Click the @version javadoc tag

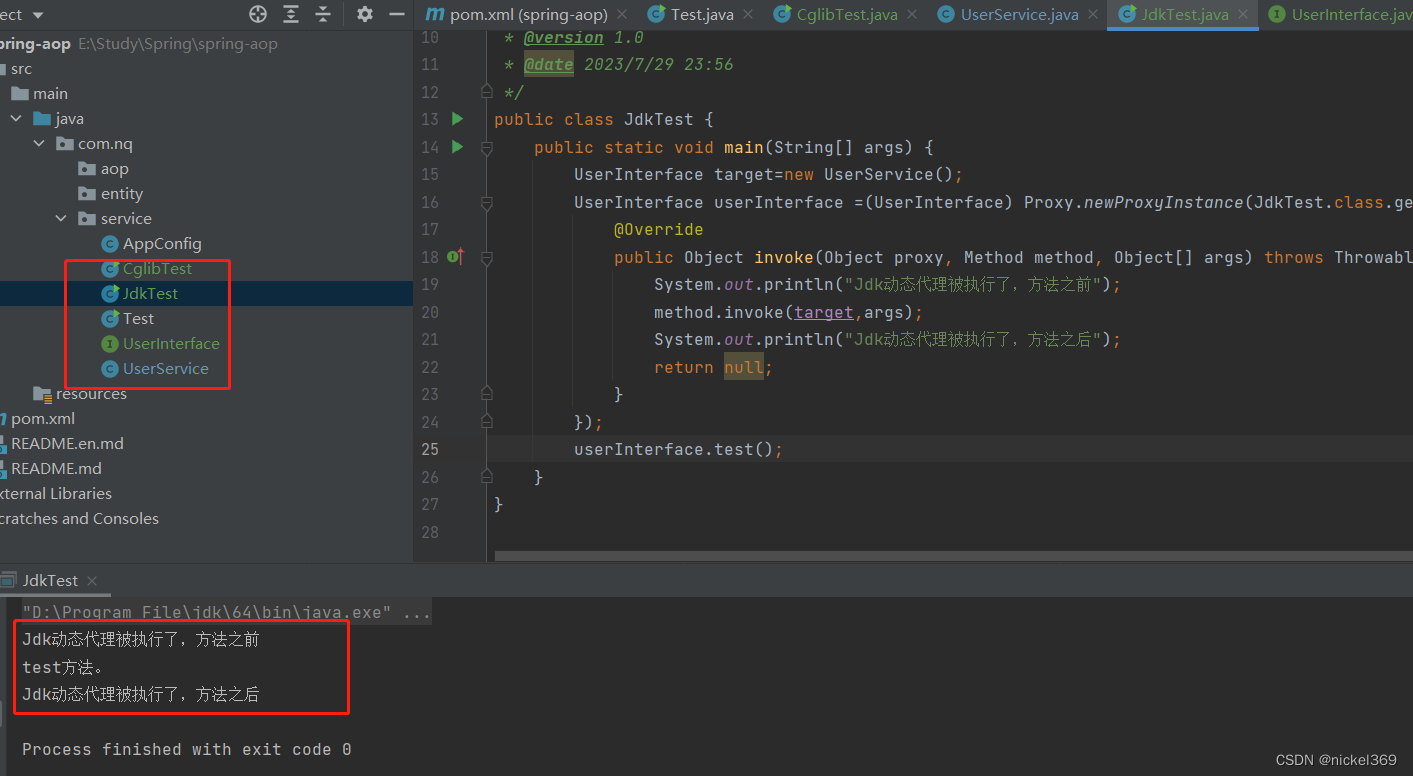(x=563, y=37)
